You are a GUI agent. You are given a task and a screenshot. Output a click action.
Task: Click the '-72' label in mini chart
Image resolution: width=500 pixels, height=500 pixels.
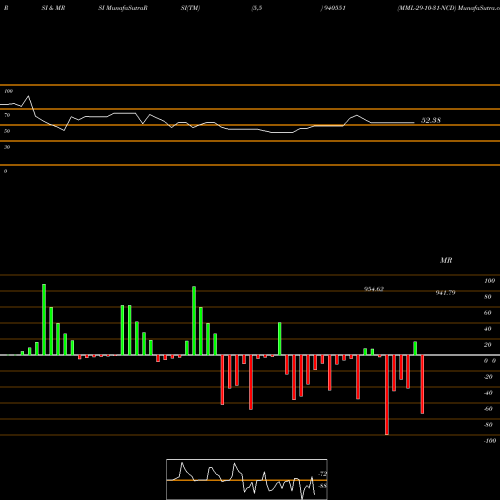point(323,474)
